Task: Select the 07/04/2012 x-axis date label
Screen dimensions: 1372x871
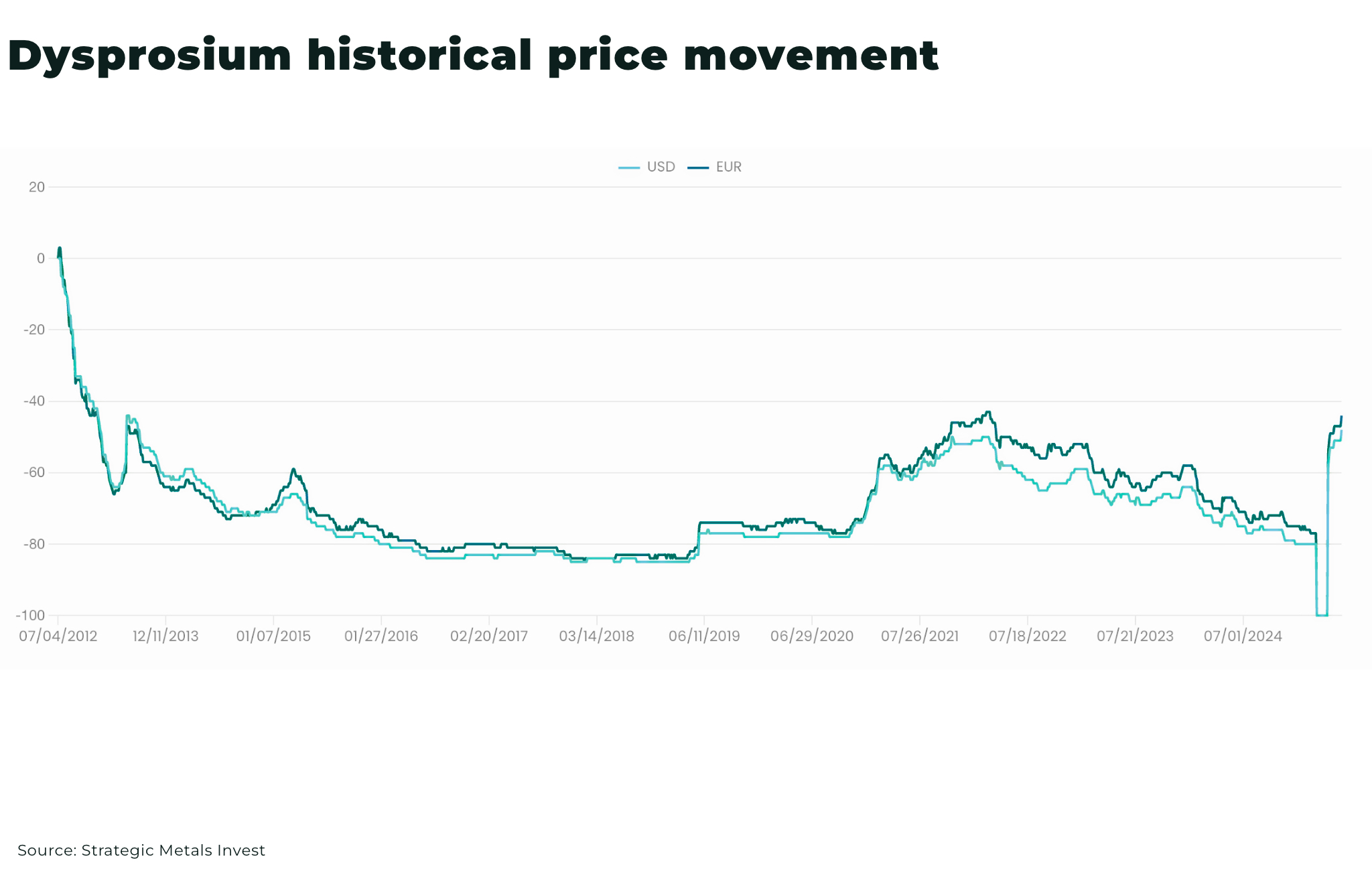Action: coord(58,636)
